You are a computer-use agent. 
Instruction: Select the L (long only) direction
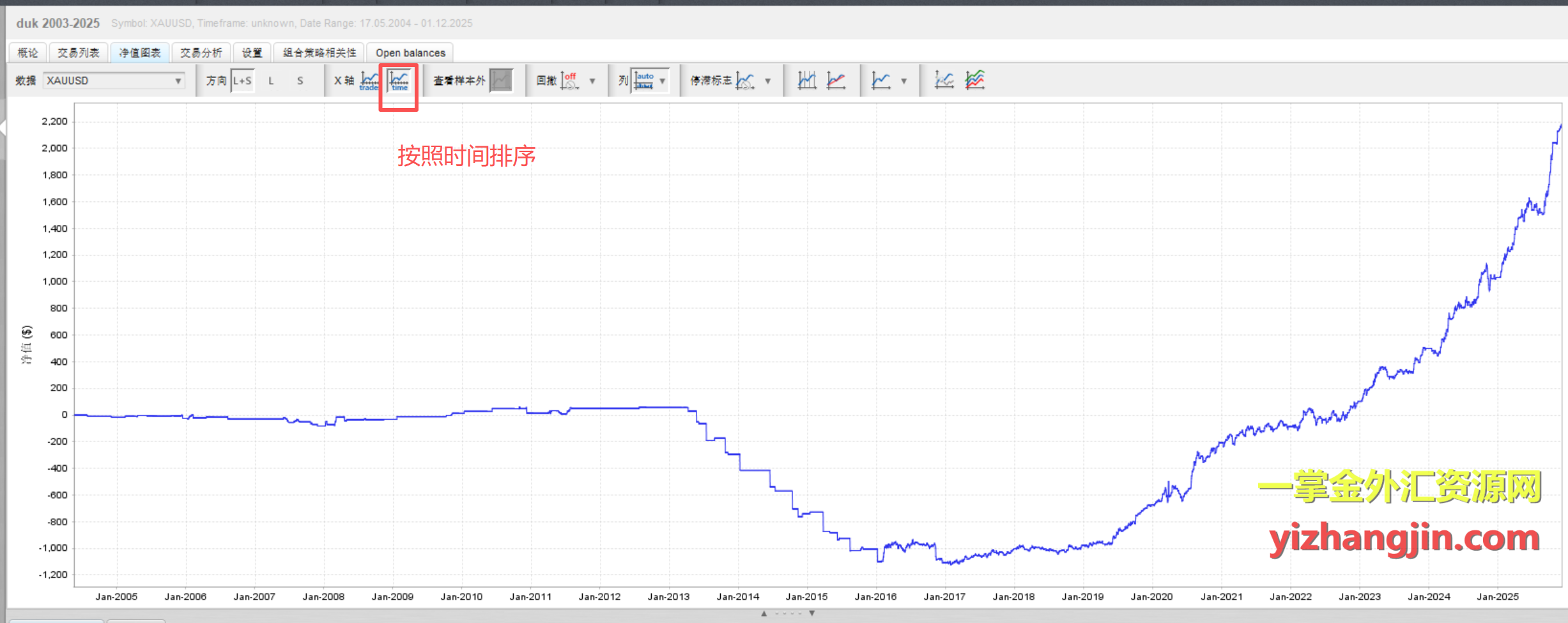pos(271,81)
